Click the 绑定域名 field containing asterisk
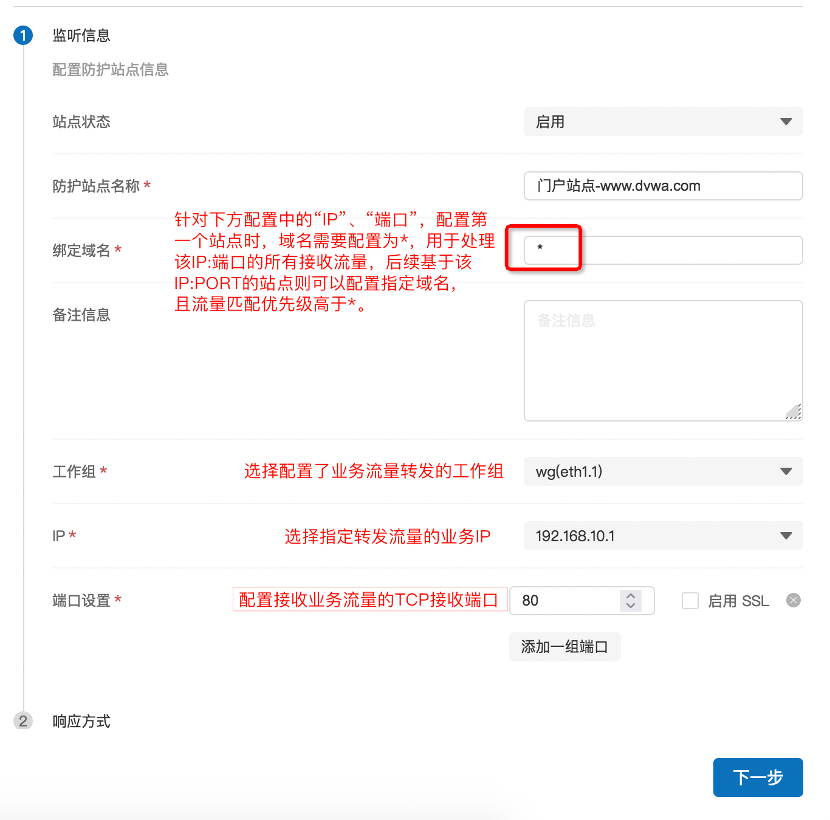Screen dimensions: 830x820 pyautogui.click(x=663, y=250)
